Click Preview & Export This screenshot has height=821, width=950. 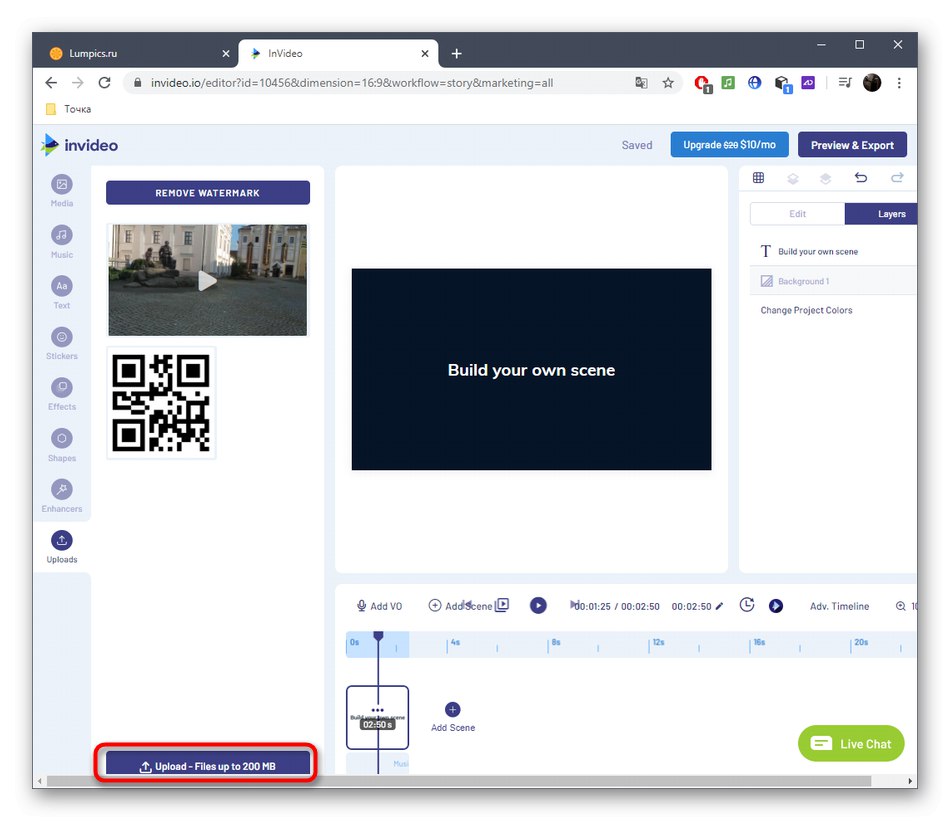[x=852, y=145]
